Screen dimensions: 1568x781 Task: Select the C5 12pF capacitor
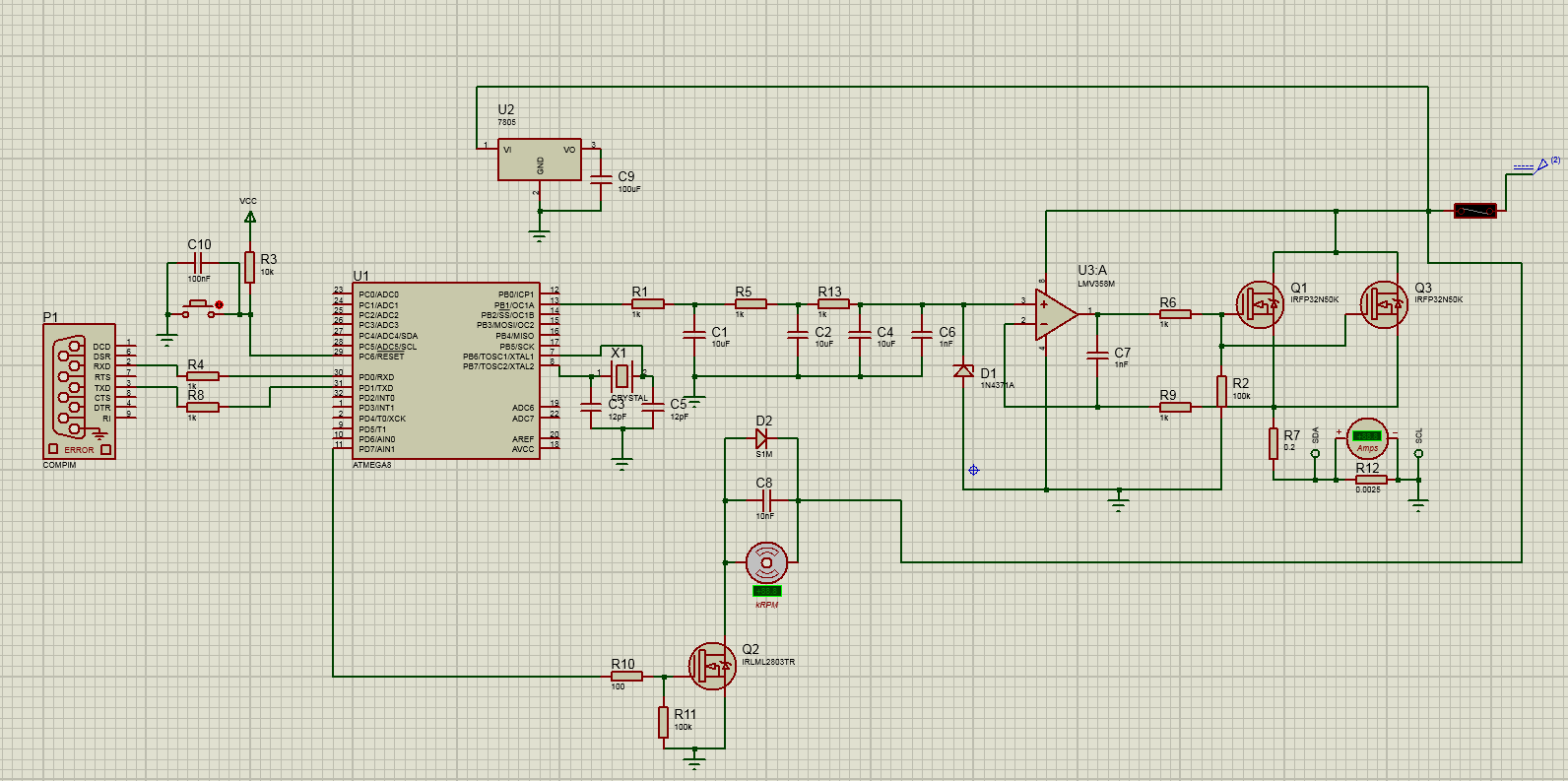pyautogui.click(x=652, y=407)
